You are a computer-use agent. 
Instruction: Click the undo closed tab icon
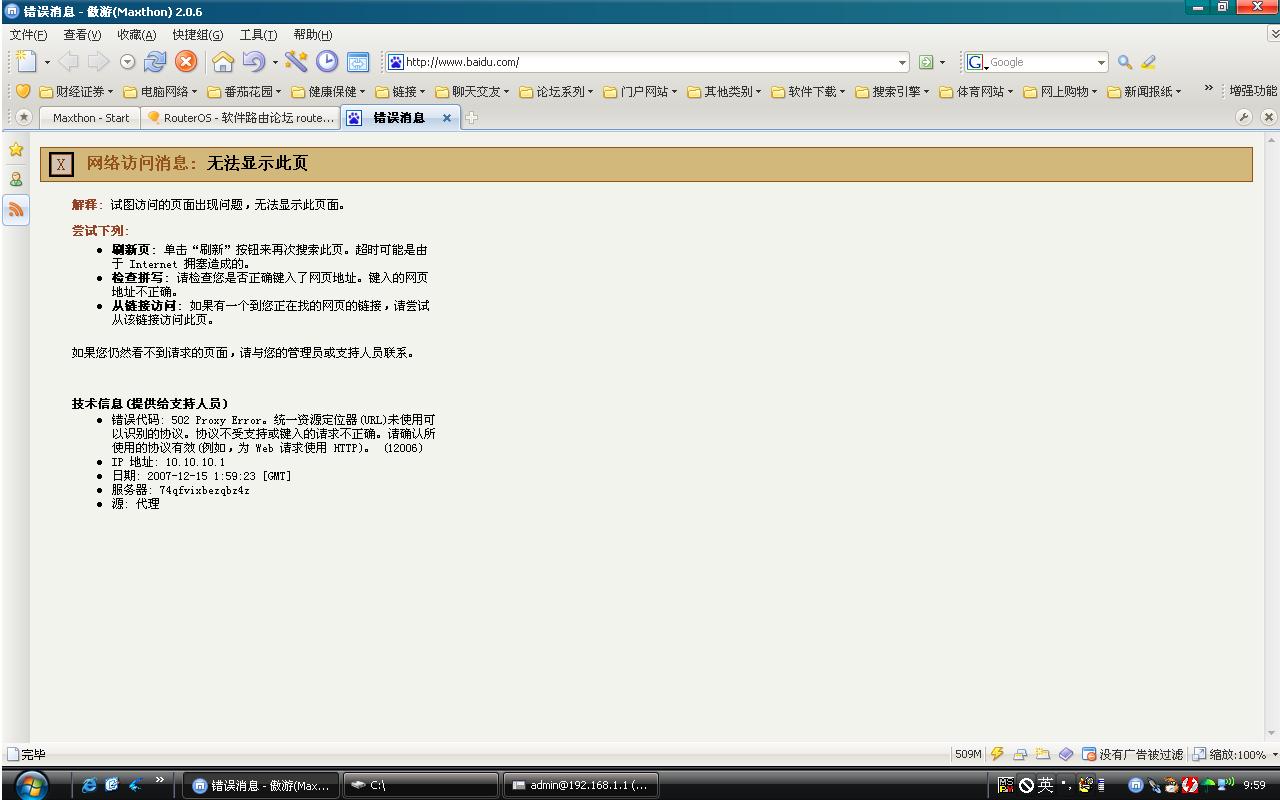(x=253, y=62)
